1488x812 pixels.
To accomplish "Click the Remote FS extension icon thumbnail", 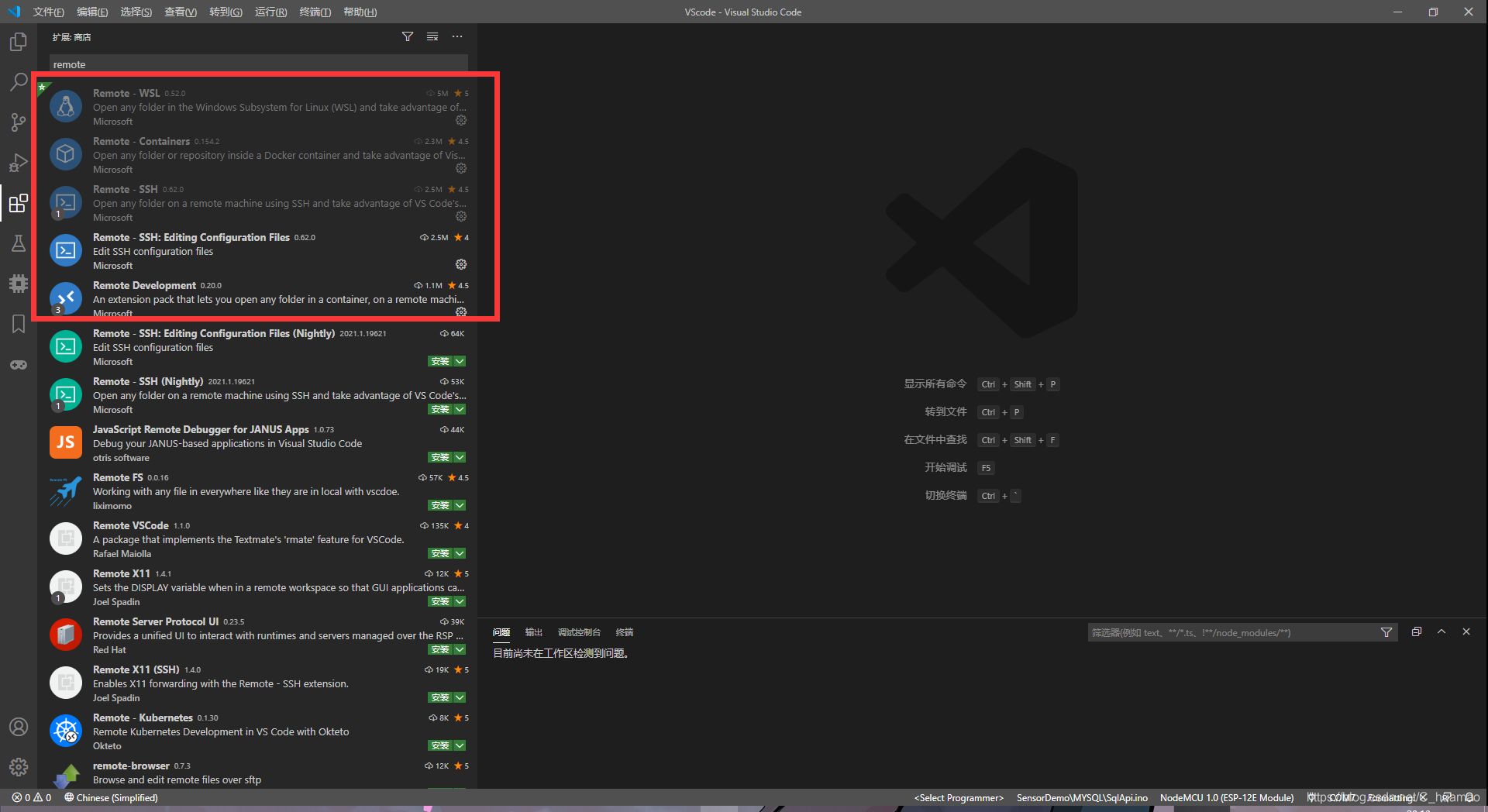I will click(66, 490).
